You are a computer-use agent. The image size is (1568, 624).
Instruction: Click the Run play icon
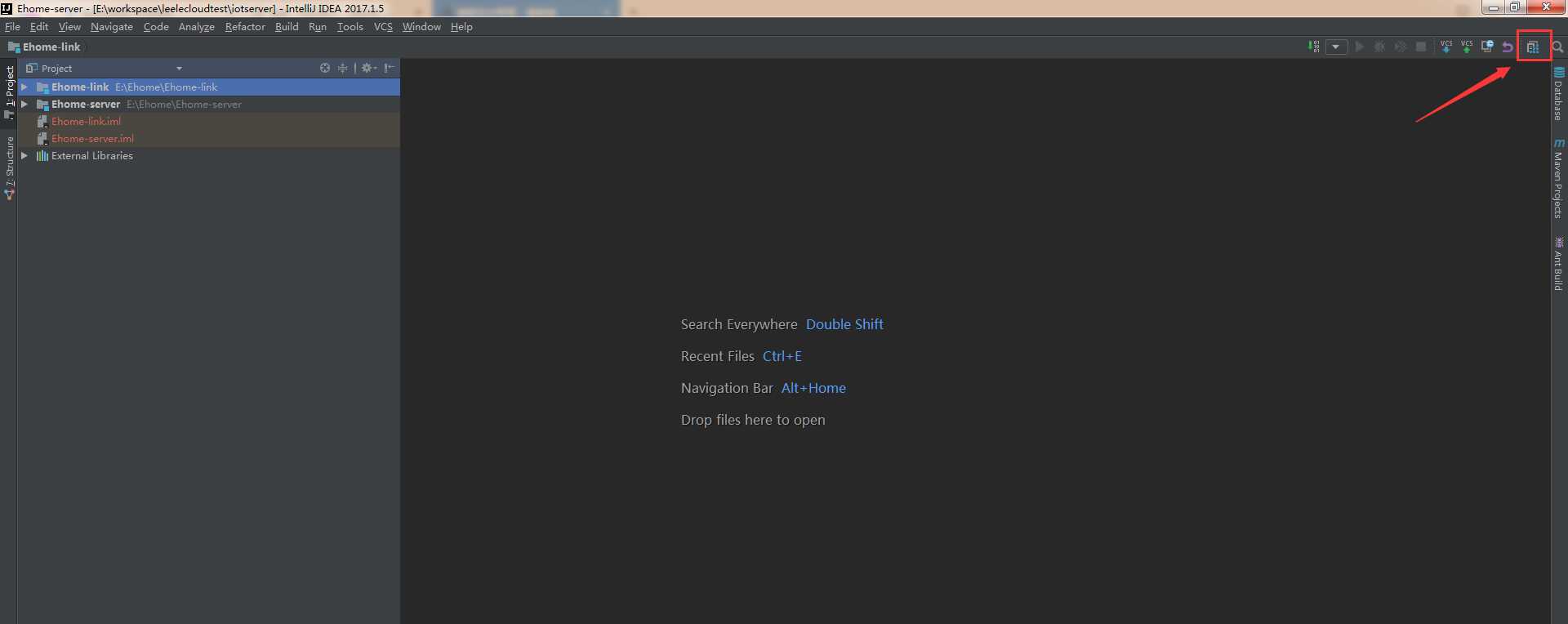click(1360, 47)
